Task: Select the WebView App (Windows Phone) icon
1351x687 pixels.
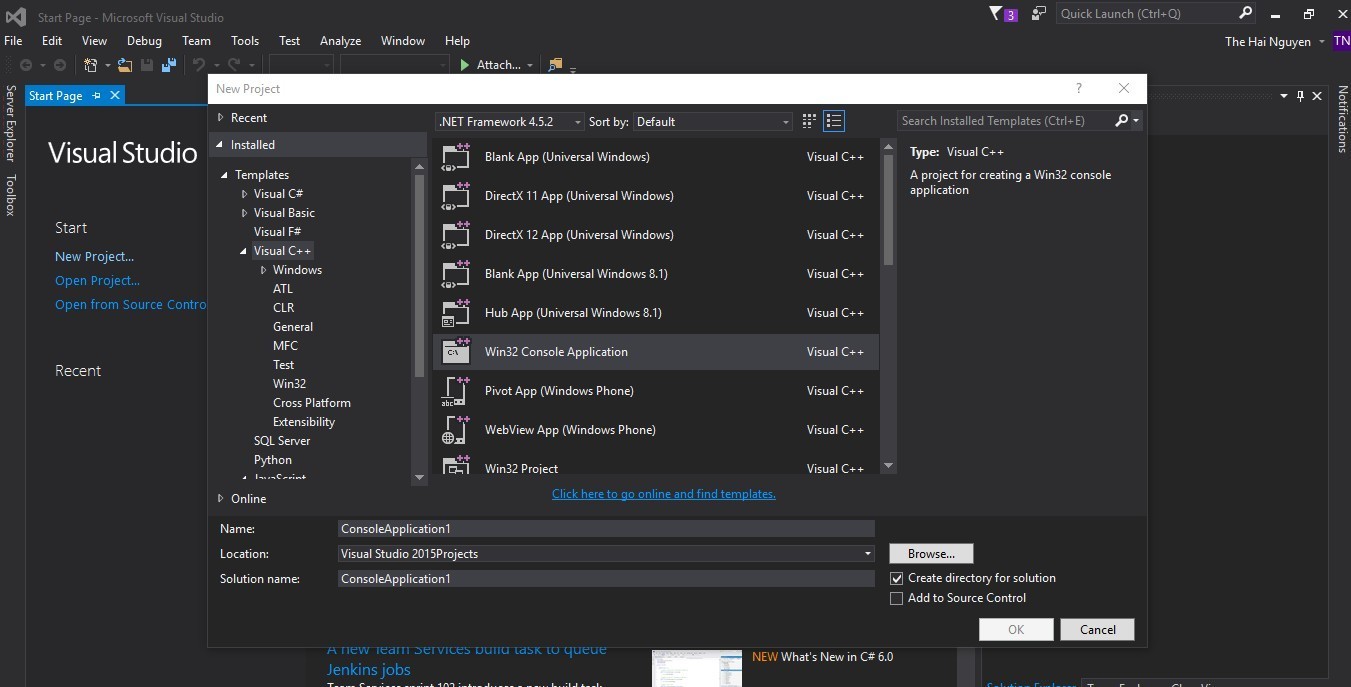Action: [x=456, y=430]
